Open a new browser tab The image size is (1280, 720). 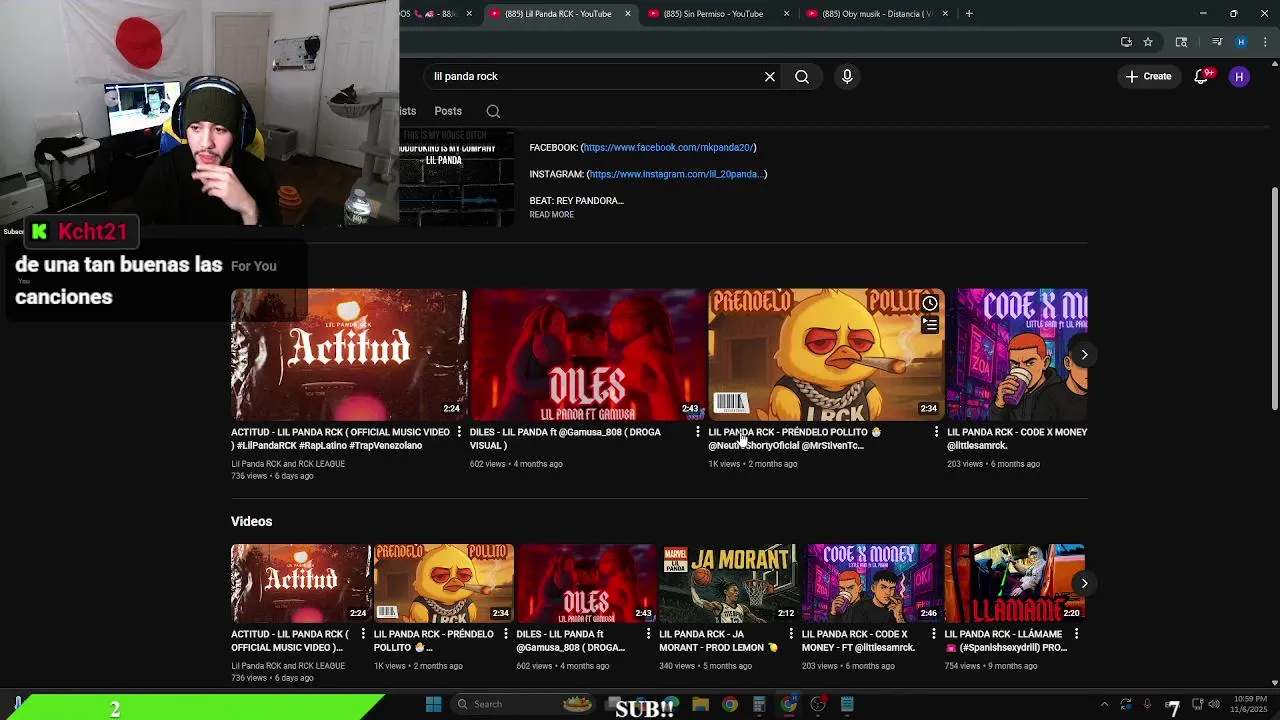coord(969,14)
